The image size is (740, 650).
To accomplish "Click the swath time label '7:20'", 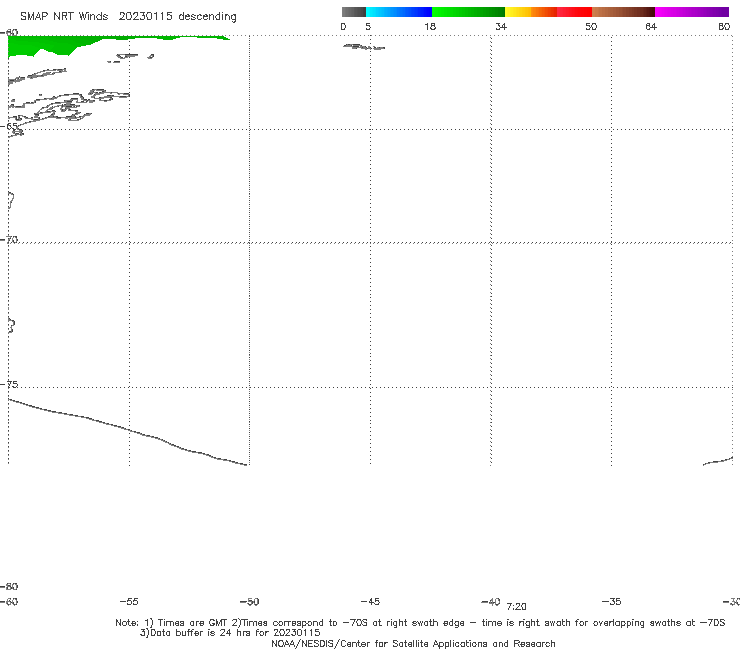I will (516, 607).
